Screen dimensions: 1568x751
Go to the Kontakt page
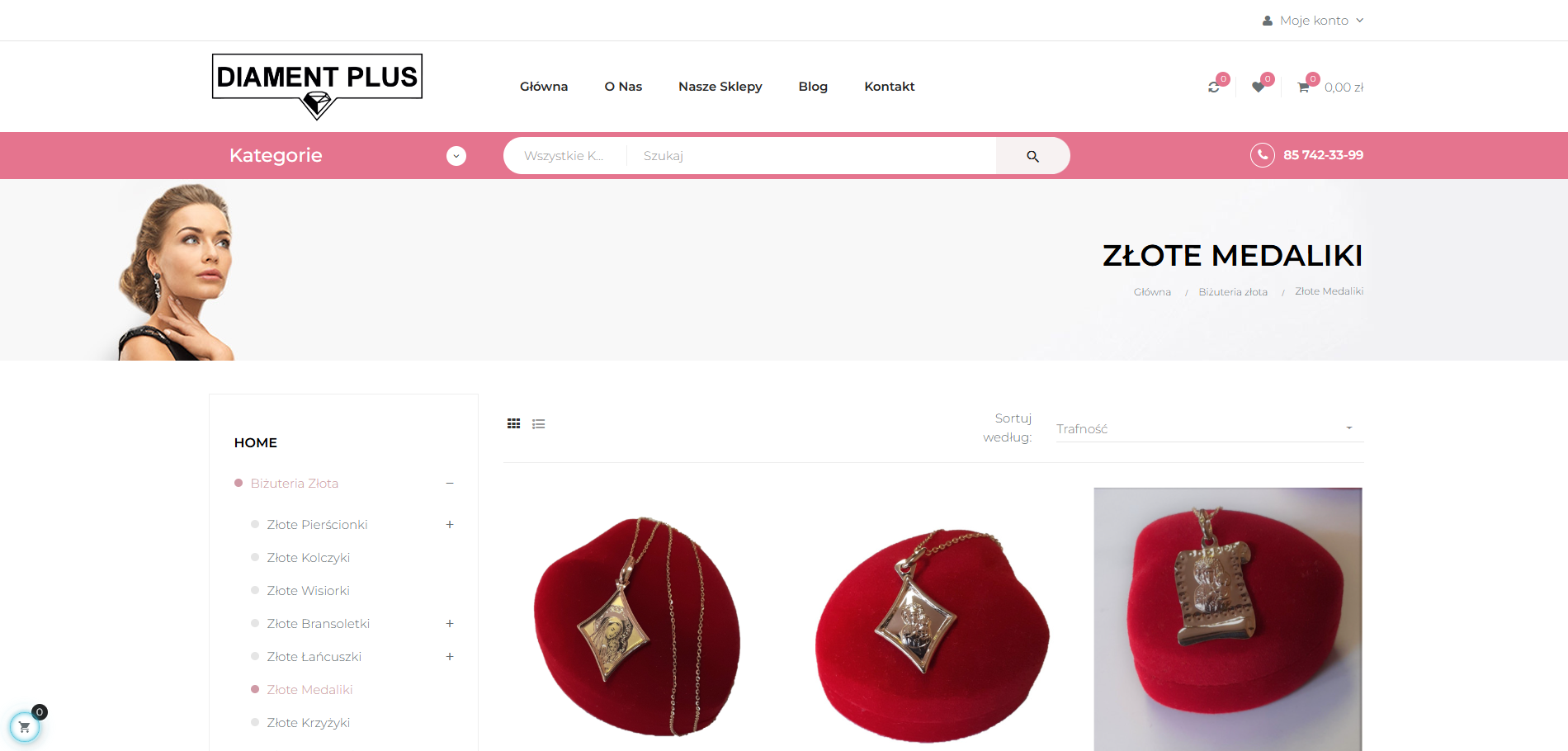click(890, 87)
